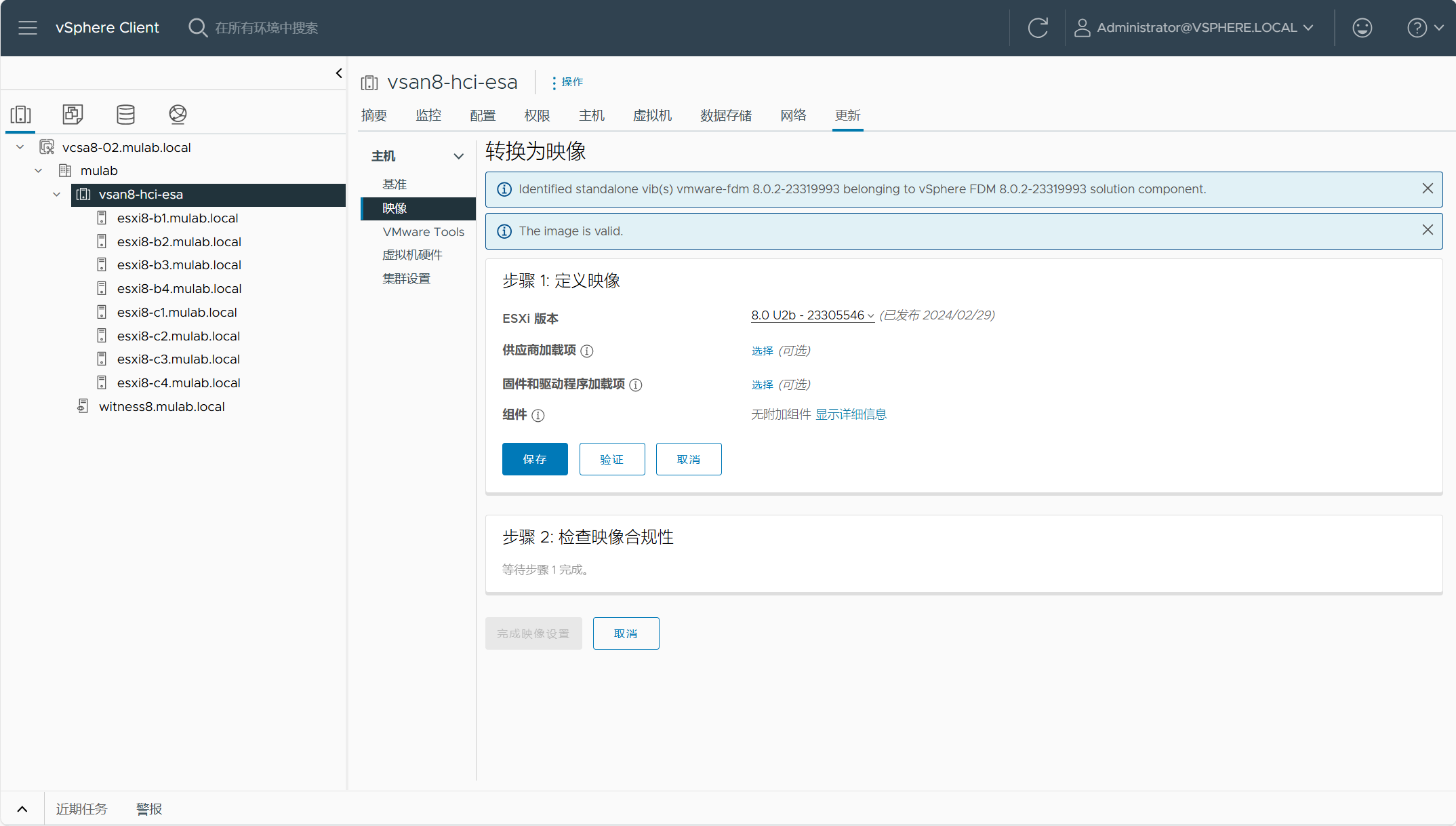Collapse the vsan8-hci-esa cluster tree node
Image resolution: width=1456 pixels, height=826 pixels.
point(57,195)
